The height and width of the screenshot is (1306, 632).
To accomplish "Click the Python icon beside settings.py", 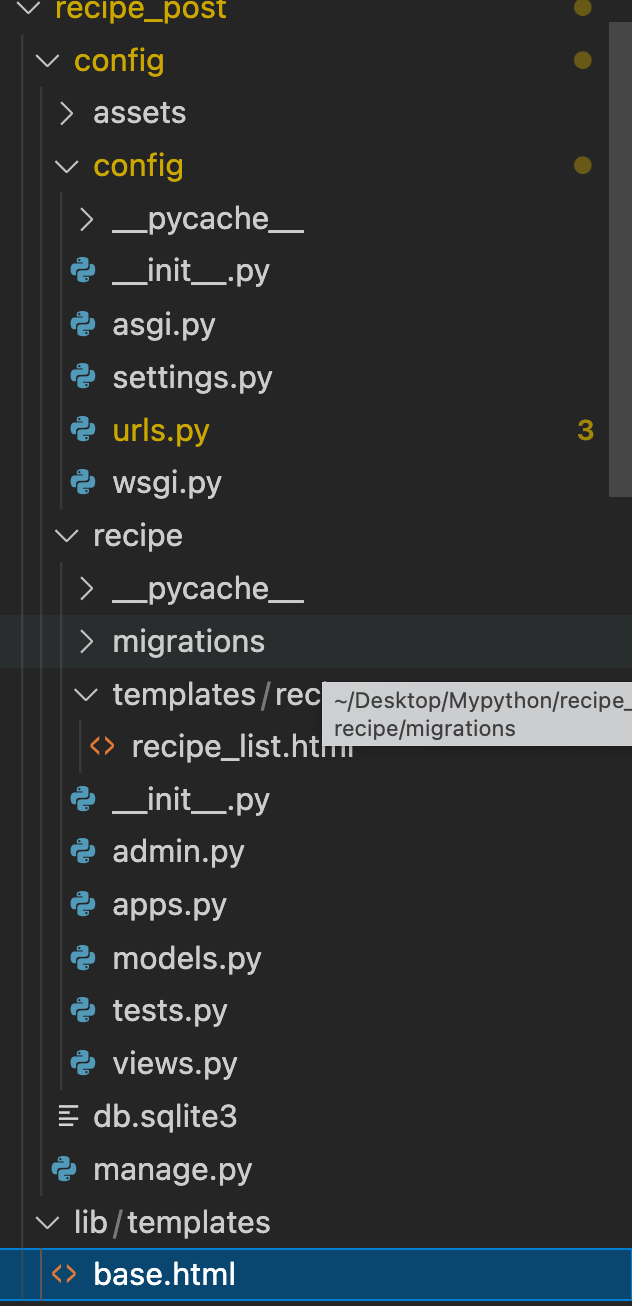I will point(83,378).
